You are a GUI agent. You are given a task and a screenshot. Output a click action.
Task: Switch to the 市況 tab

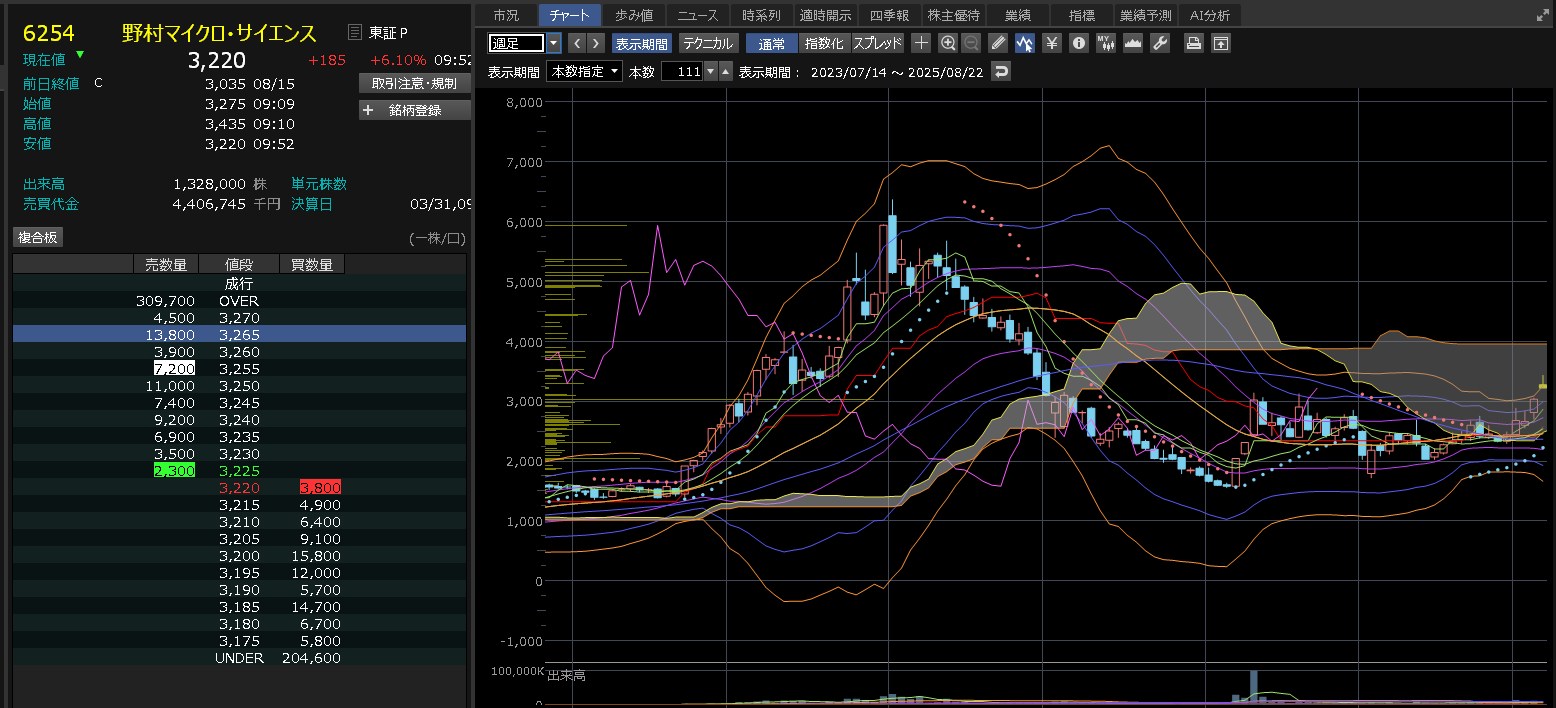point(506,15)
